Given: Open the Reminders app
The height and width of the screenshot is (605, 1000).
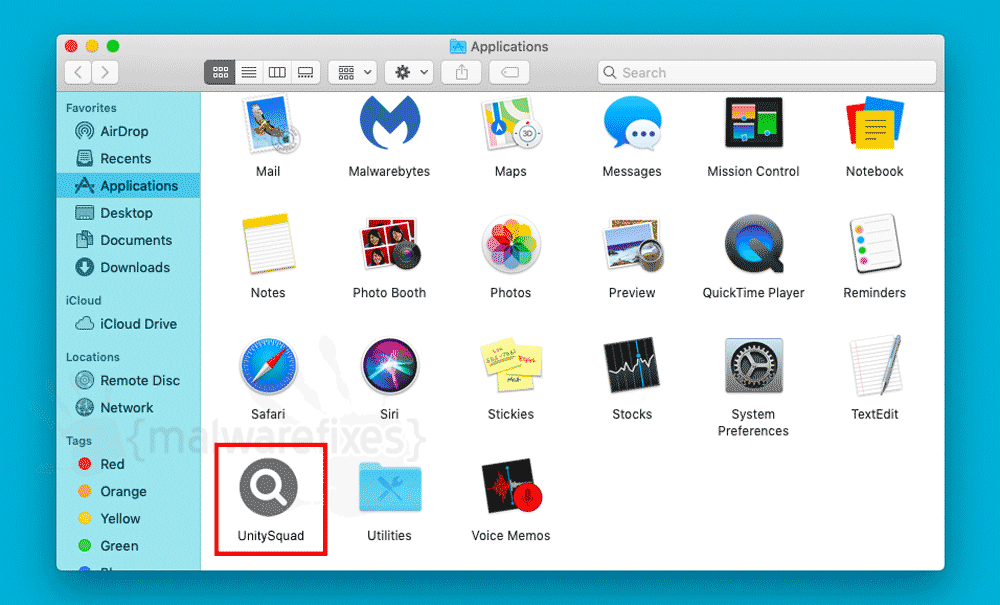Looking at the screenshot, I should [x=874, y=244].
